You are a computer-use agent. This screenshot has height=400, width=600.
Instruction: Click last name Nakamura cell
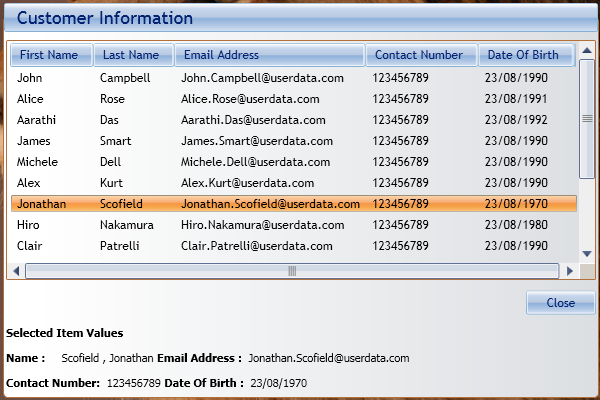(127, 225)
